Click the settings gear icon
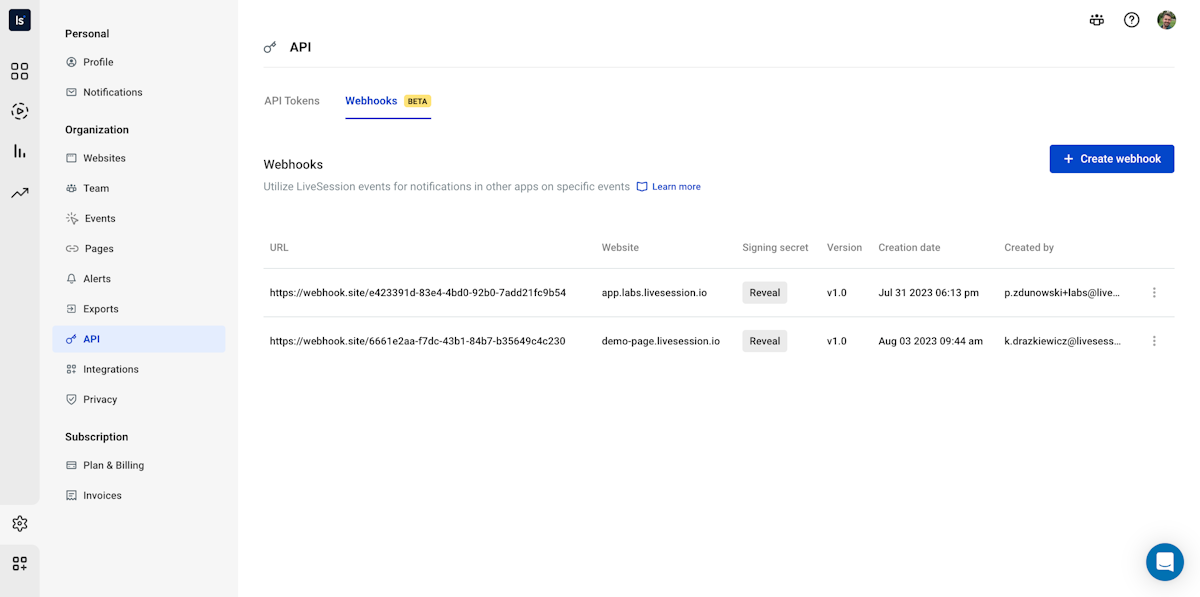 click(x=20, y=523)
